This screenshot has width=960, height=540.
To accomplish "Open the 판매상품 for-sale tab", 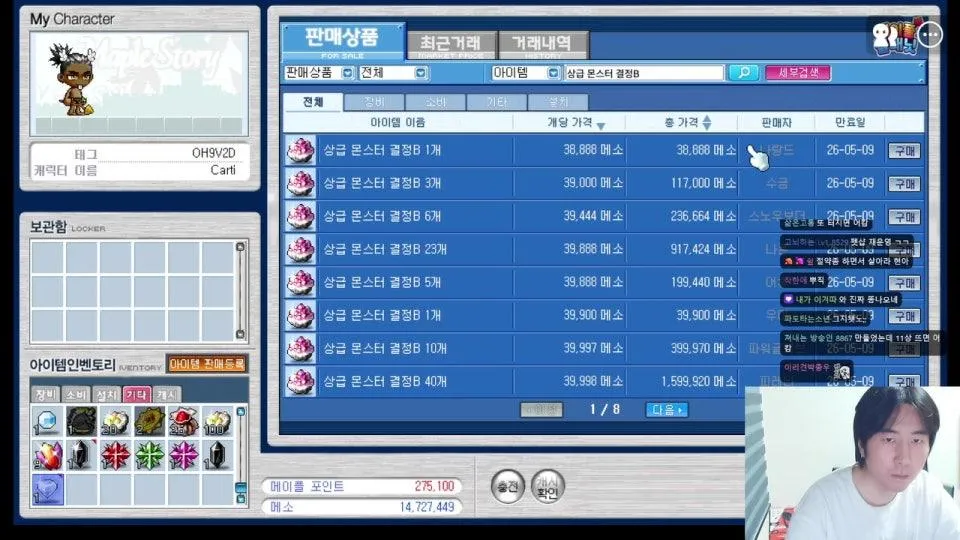I will click(x=343, y=42).
